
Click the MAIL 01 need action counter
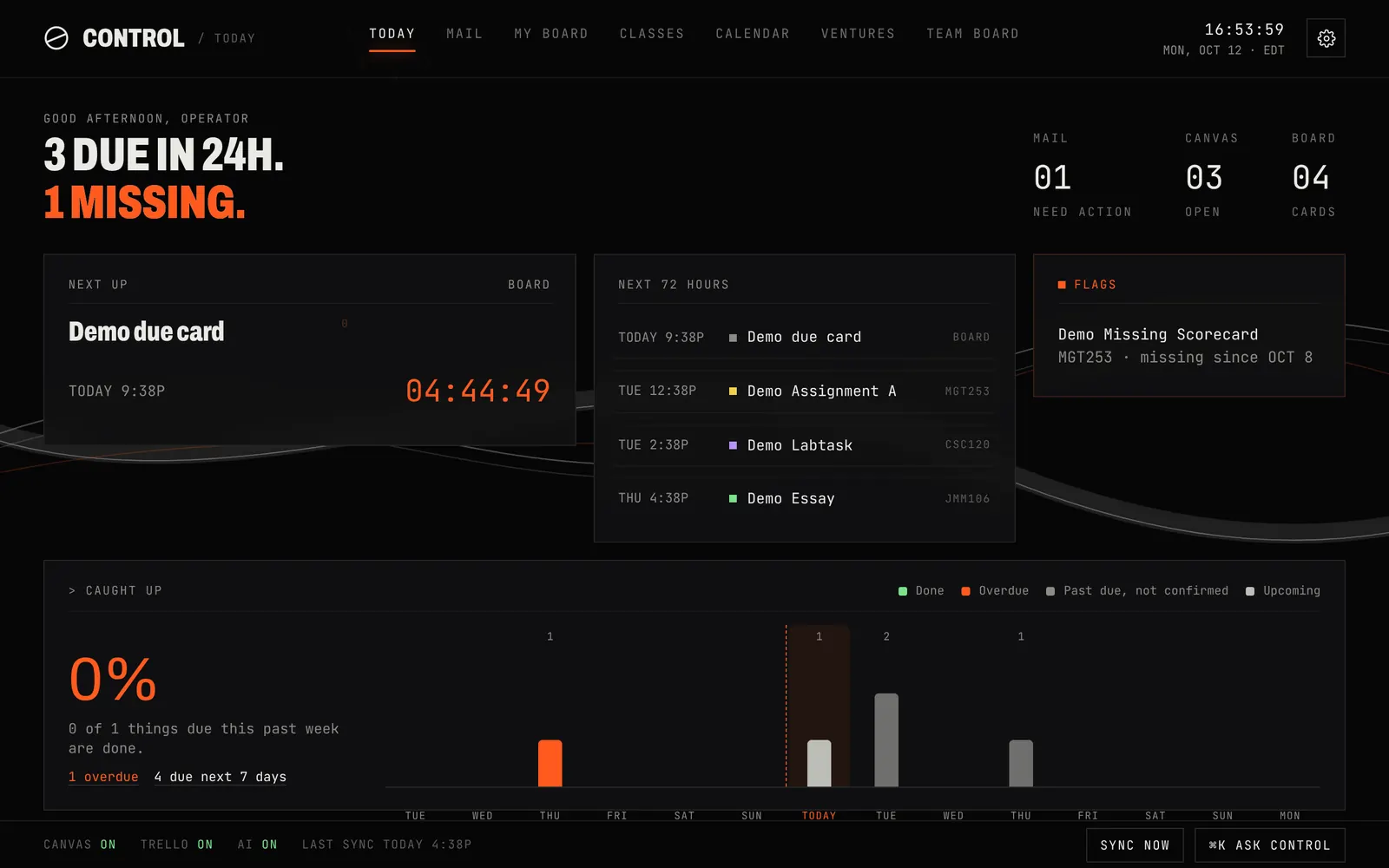[1082, 175]
